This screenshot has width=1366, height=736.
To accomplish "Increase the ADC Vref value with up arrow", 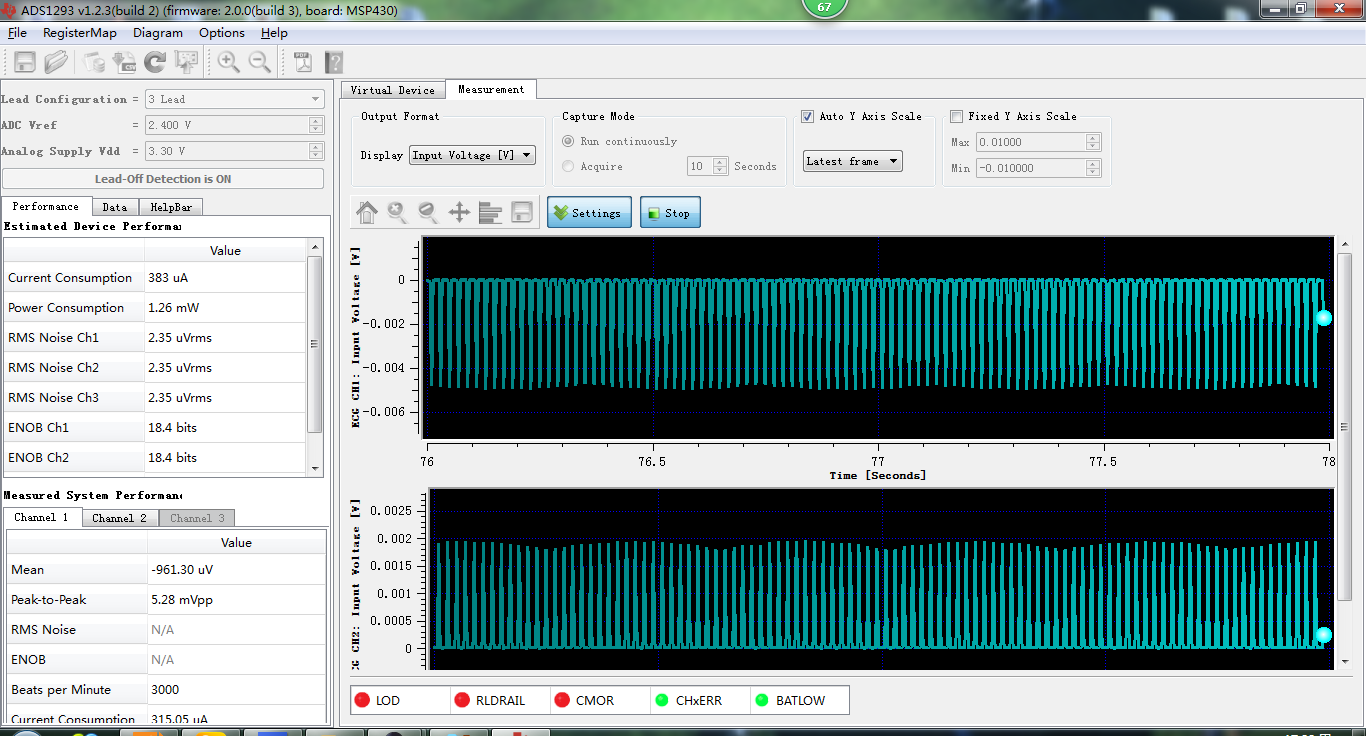I will click(316, 121).
